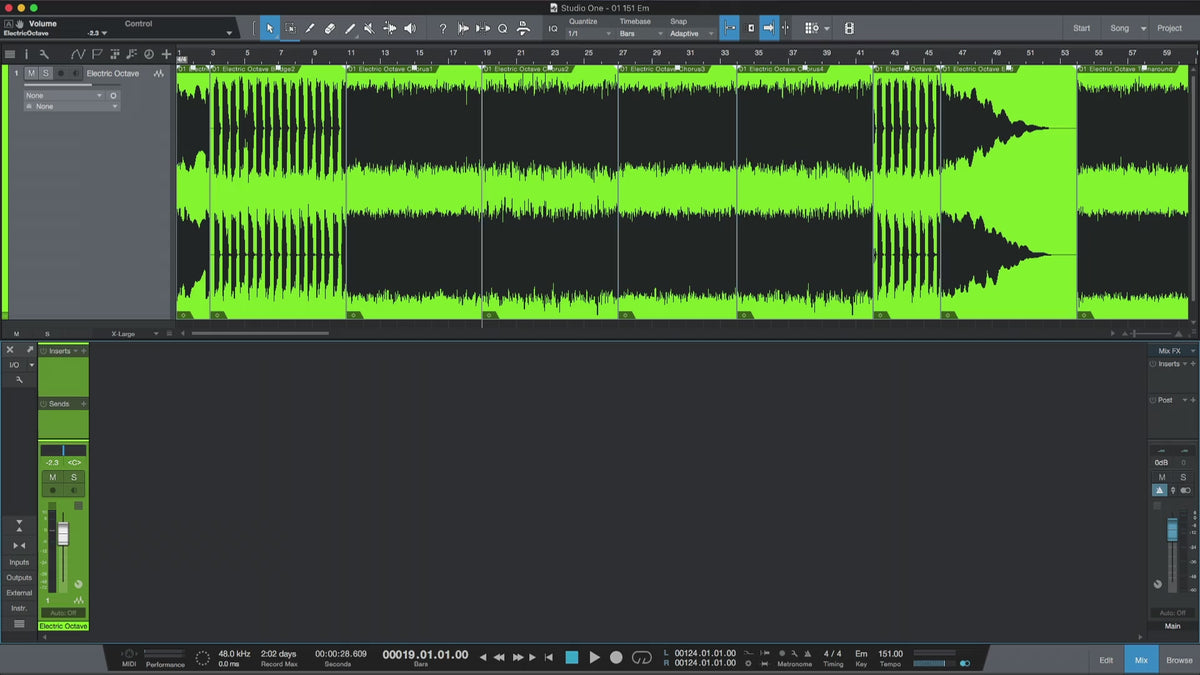The height and width of the screenshot is (675, 1200).
Task: Select the Arrow tool in the toolbar
Action: coord(269,29)
